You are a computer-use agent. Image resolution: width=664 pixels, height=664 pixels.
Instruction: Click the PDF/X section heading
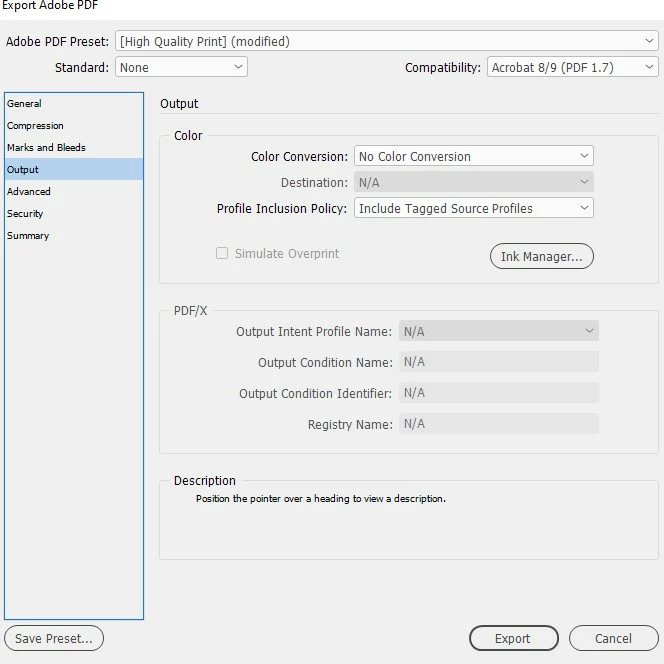(191, 311)
